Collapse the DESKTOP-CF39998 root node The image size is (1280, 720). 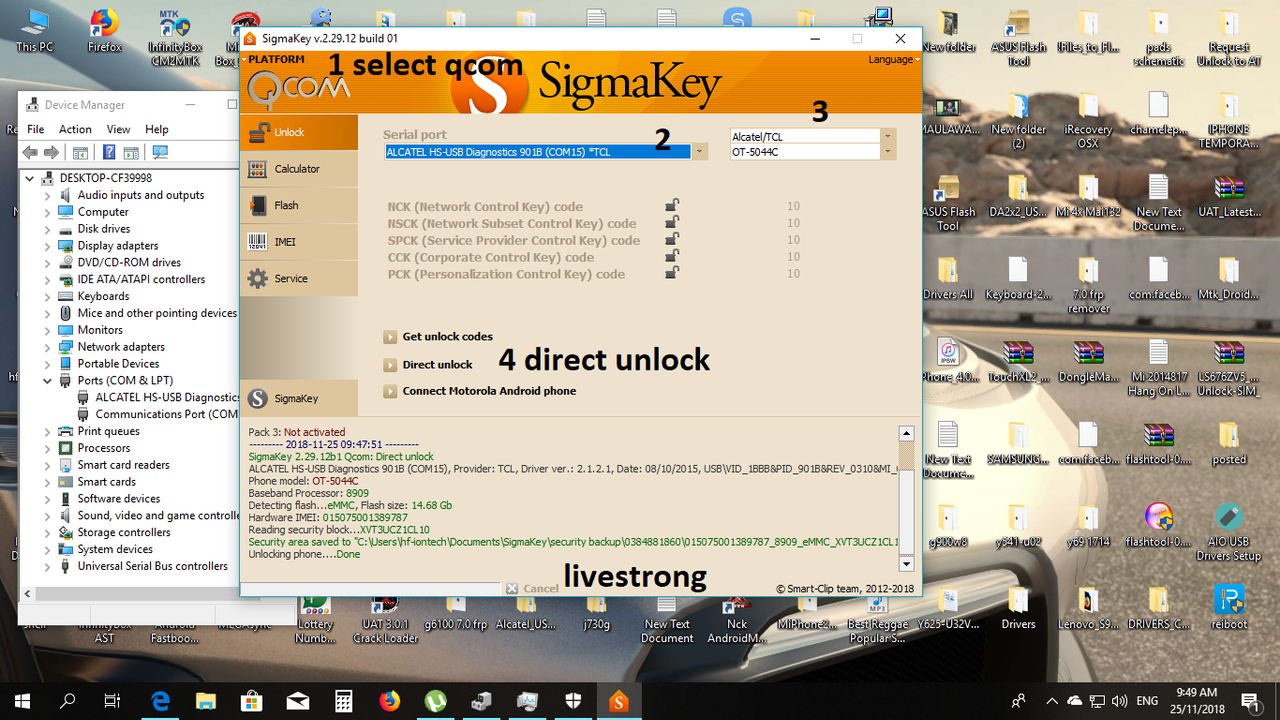point(30,178)
